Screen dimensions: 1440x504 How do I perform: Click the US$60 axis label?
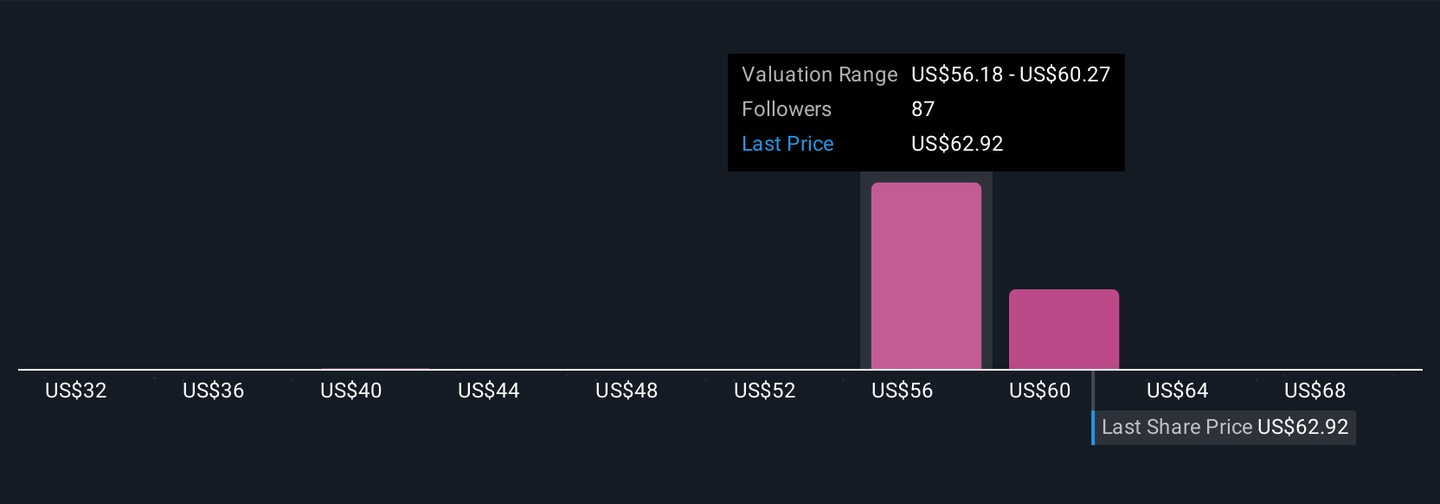point(1040,391)
